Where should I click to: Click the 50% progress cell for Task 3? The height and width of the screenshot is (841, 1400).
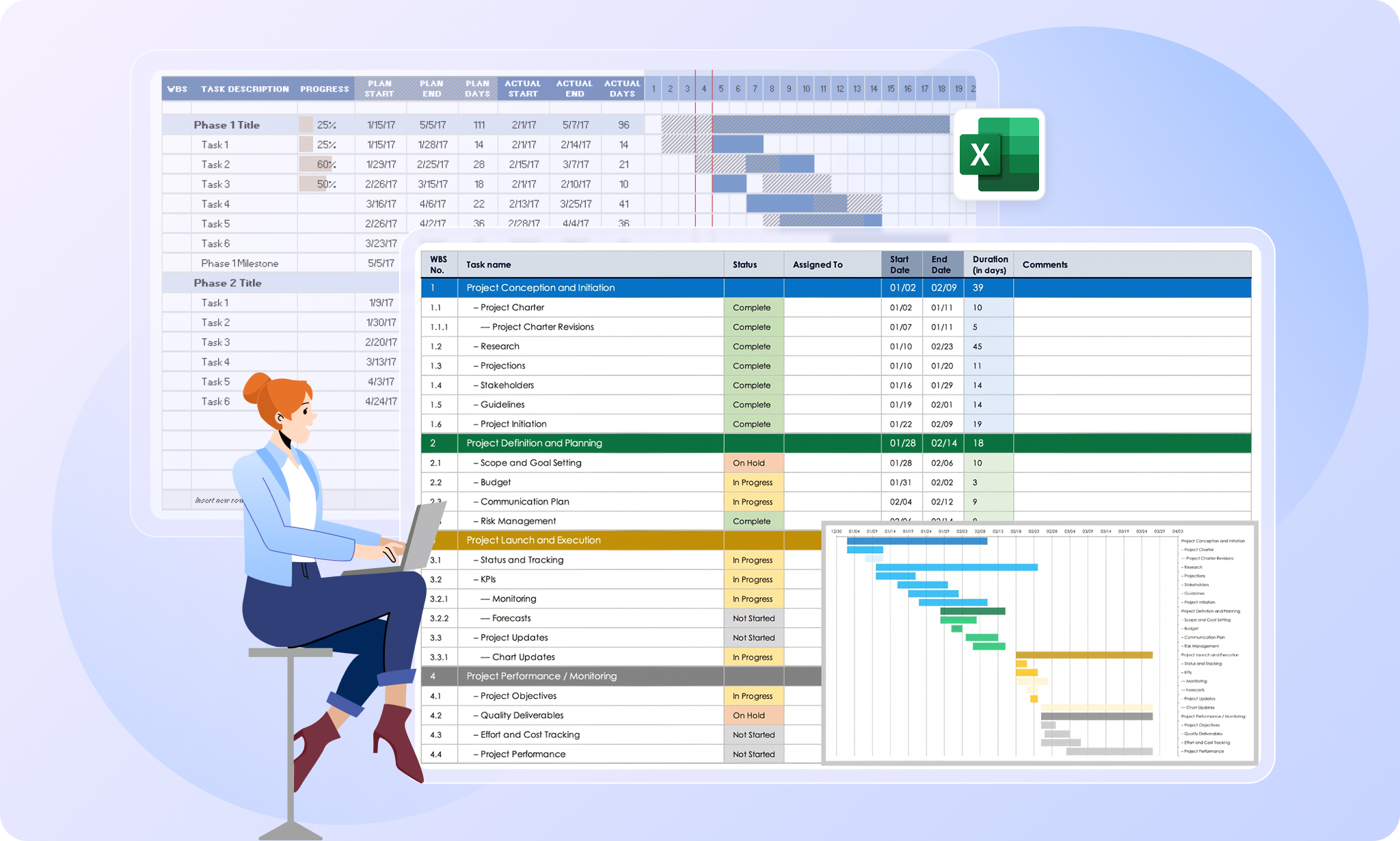326,185
